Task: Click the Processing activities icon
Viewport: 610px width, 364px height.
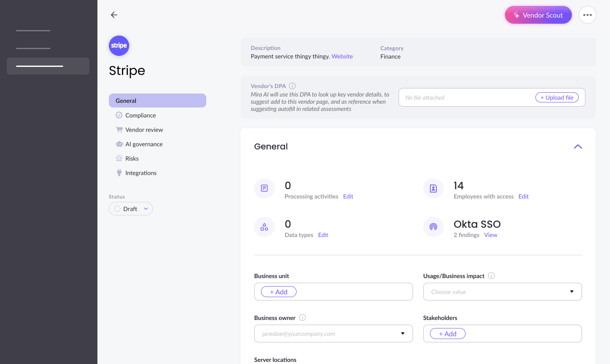Action: (264, 188)
